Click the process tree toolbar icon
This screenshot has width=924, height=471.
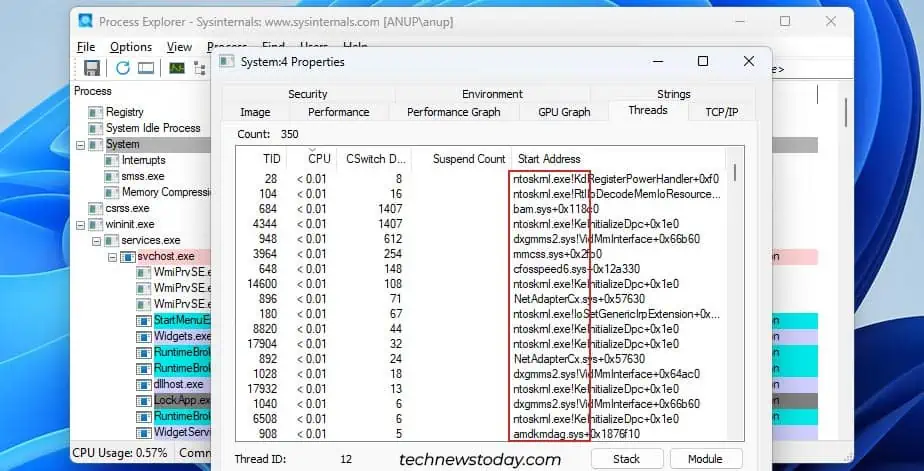(200, 68)
